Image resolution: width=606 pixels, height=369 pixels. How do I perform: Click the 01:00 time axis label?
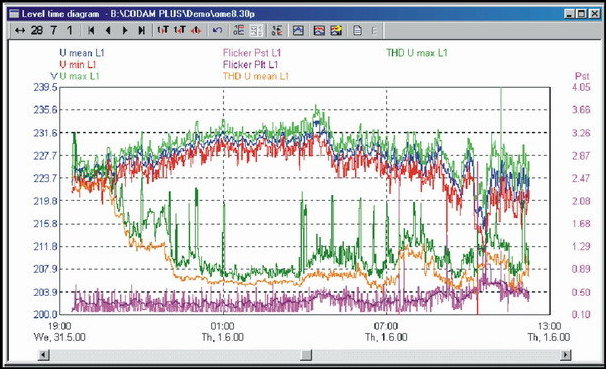click(x=223, y=326)
